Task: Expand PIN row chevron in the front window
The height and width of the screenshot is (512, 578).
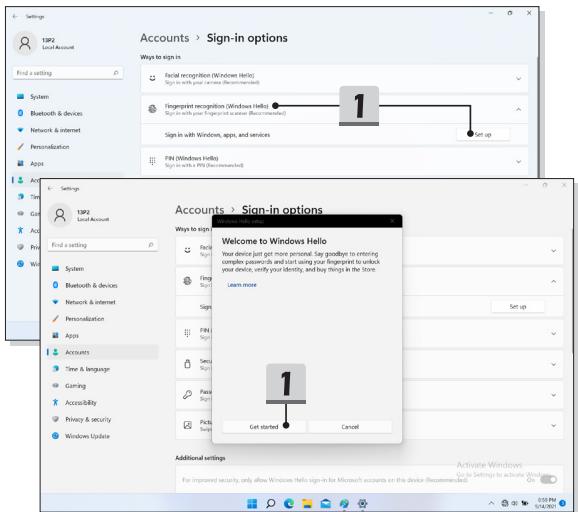Action: 553,333
